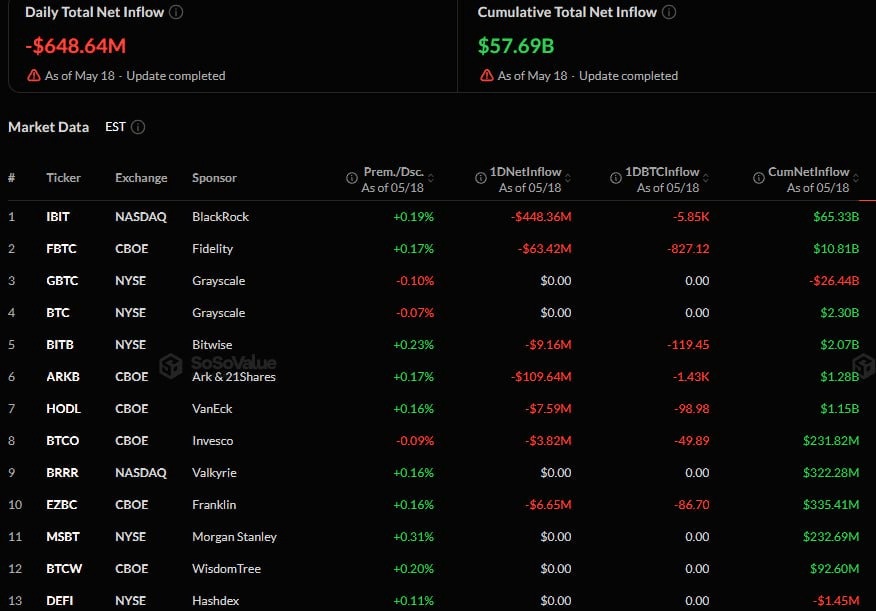876x611 pixels.
Task: Open the BTCO ticker row
Action: click(63, 441)
